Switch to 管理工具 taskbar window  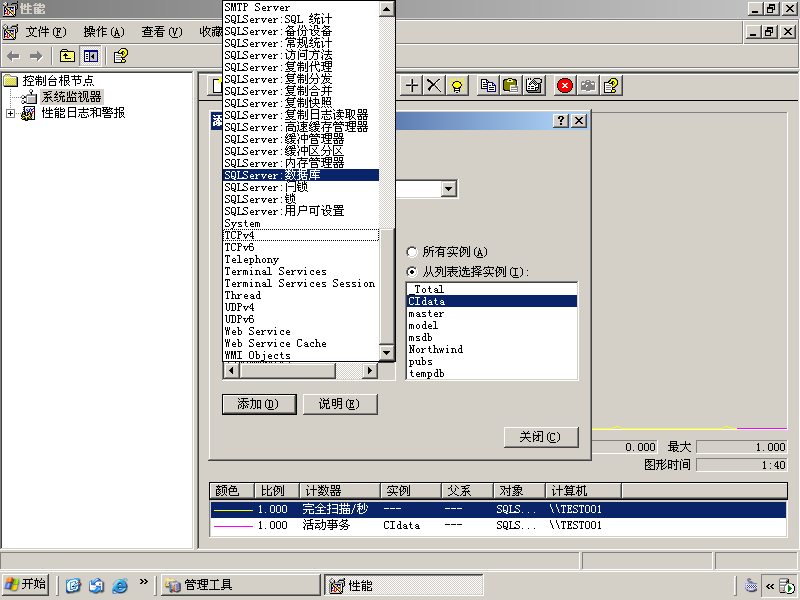click(x=241, y=585)
